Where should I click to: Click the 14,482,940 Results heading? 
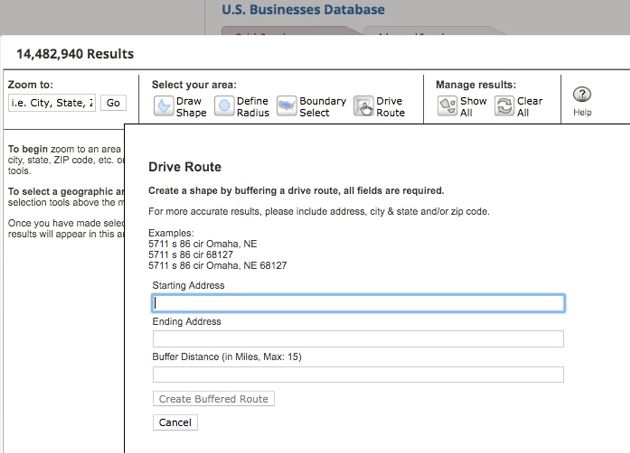pyautogui.click(x=75, y=54)
